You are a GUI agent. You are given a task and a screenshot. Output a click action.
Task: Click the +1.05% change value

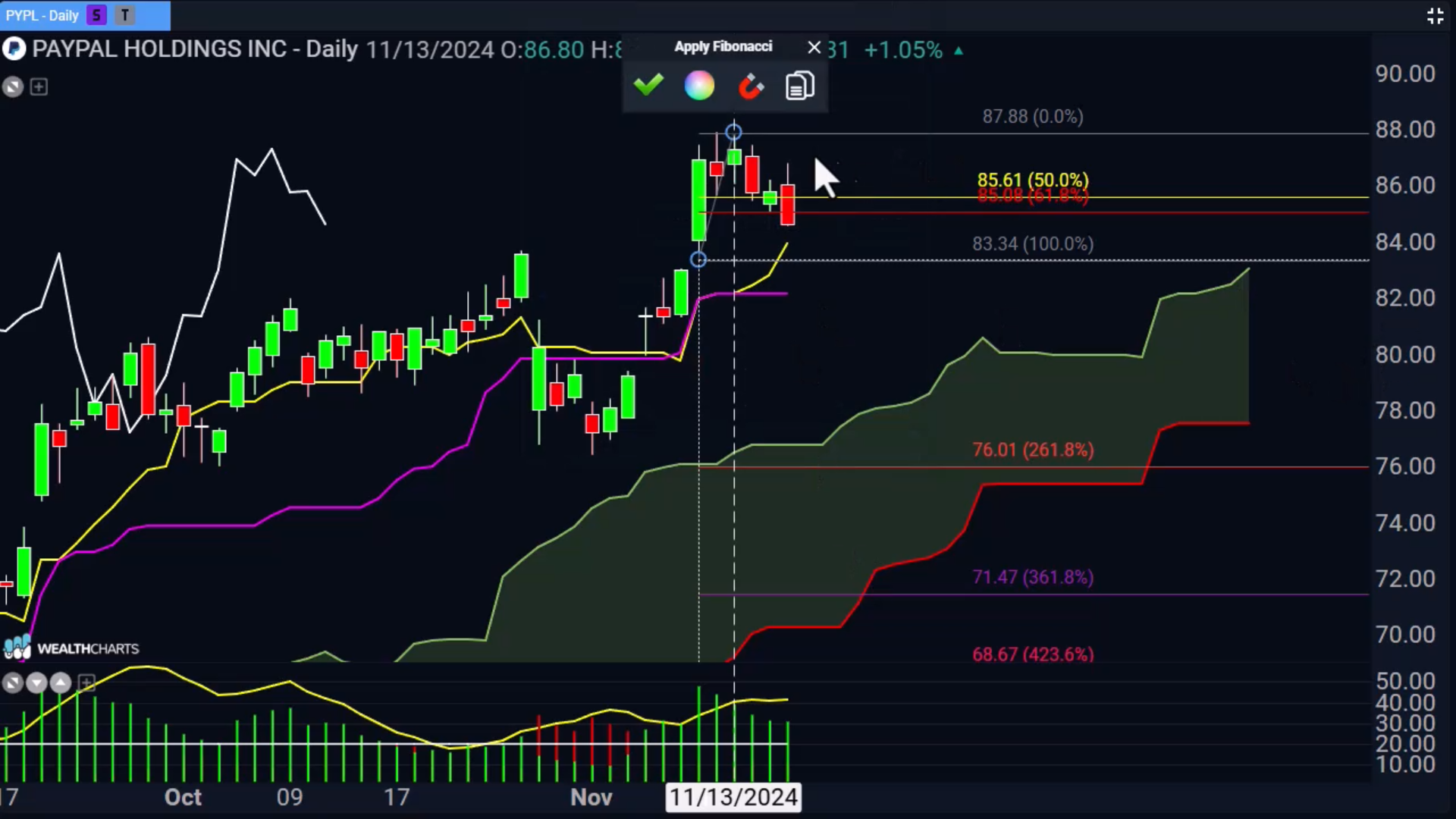(903, 50)
